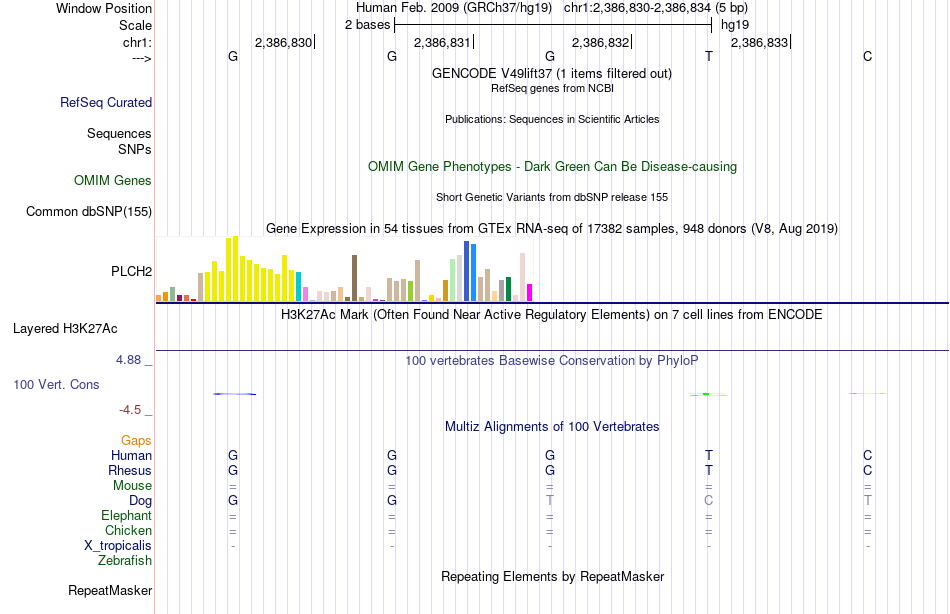Viewport: 950px width, 614px height.
Task: Click the C base in the Dog alignment row
Action: click(709, 501)
